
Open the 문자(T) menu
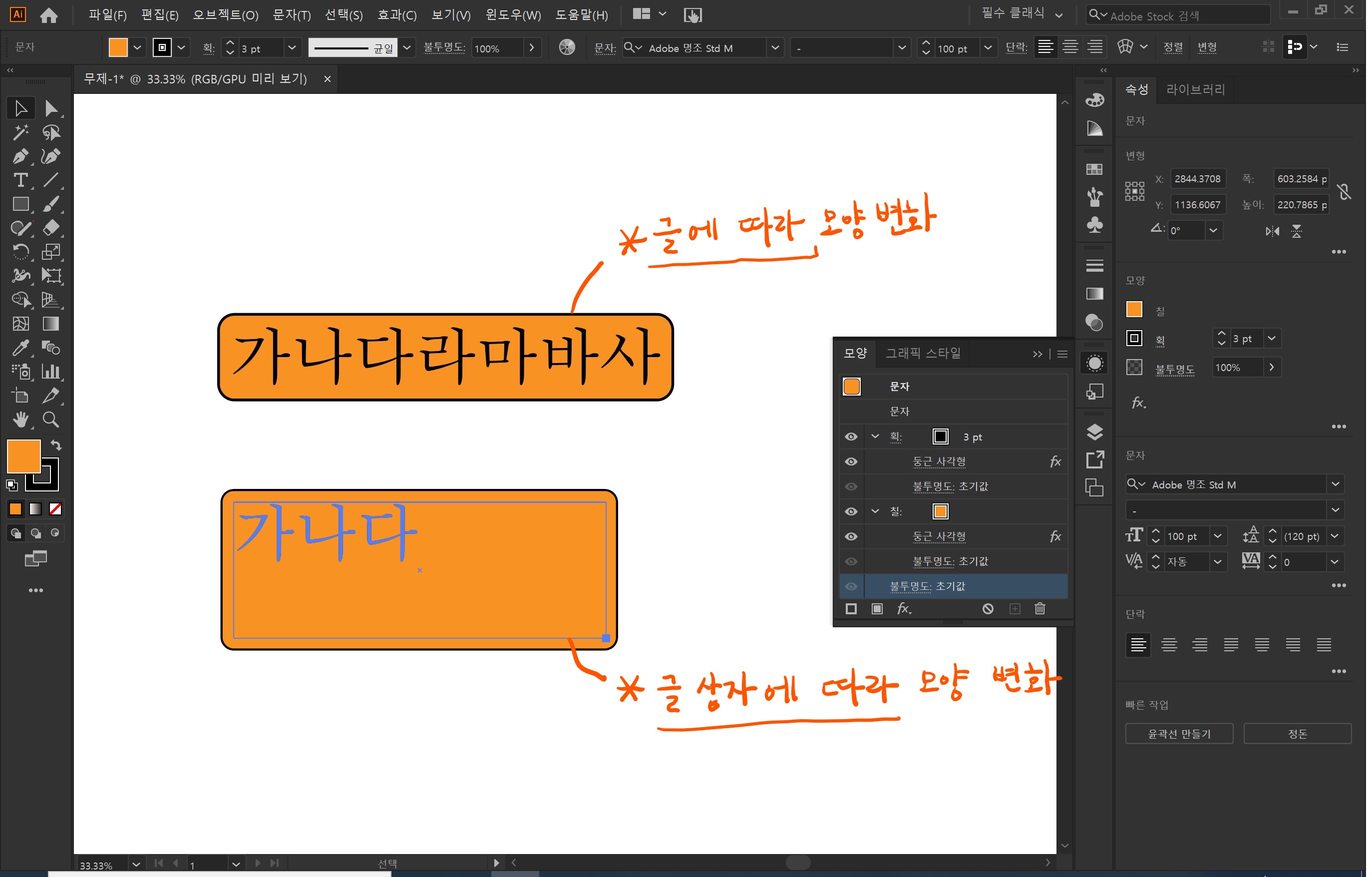(x=292, y=15)
